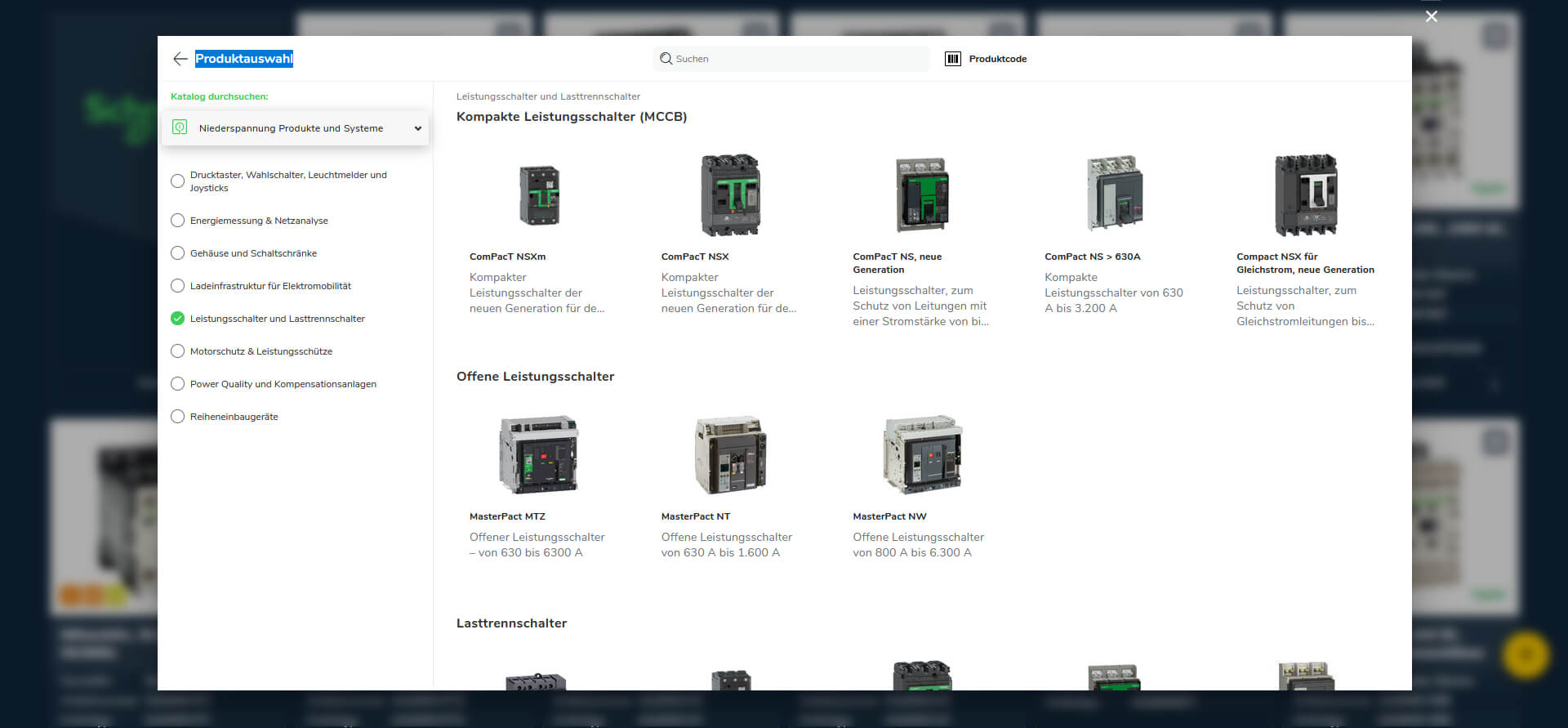Select Motorschutz & Leistungsschütze category

click(261, 351)
